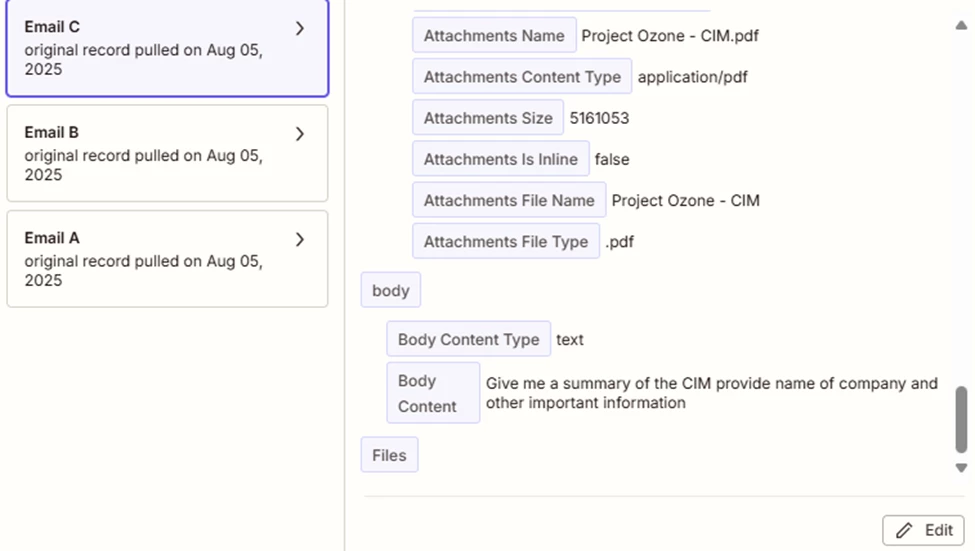Select the Email C record card

pos(167,48)
